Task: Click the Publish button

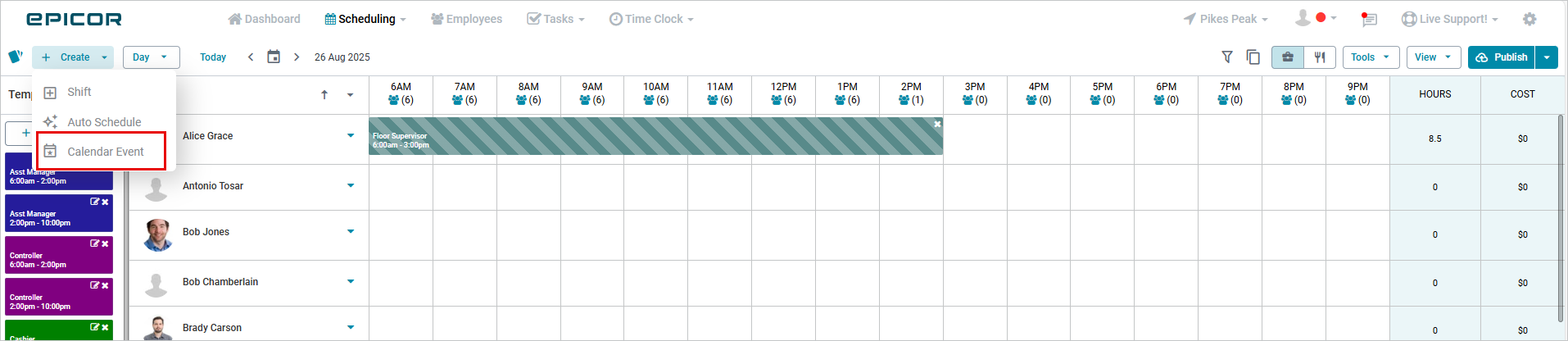Action: 1502,57
